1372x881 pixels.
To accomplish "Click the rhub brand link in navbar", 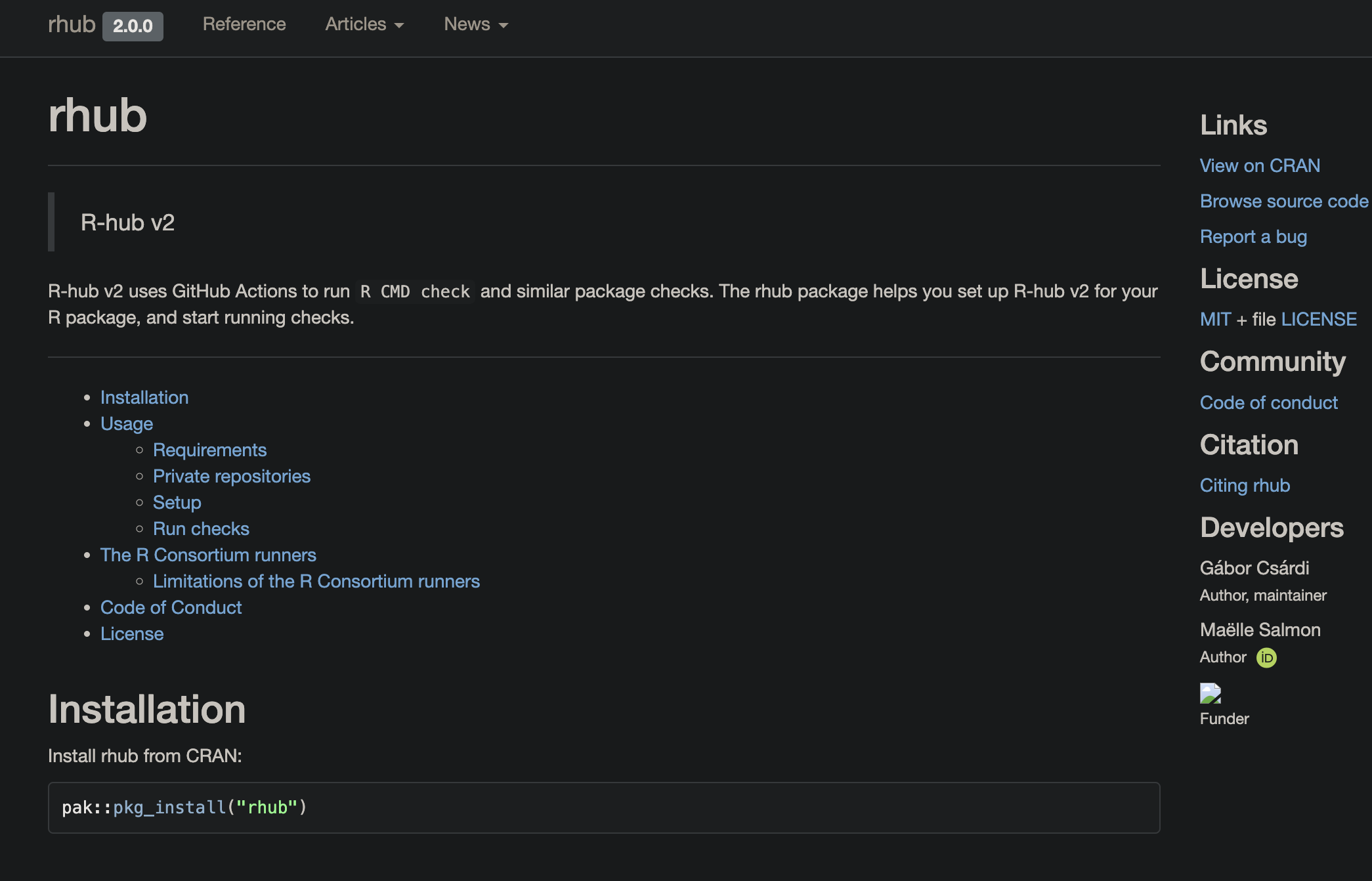I will tap(72, 24).
